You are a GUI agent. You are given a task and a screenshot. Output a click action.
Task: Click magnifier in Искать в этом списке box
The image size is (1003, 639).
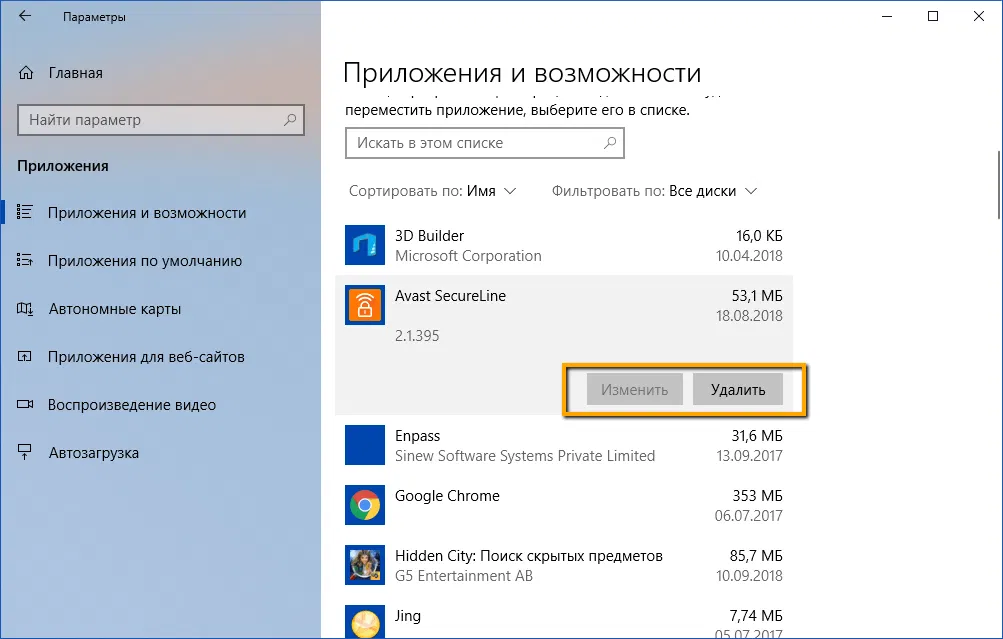610,143
